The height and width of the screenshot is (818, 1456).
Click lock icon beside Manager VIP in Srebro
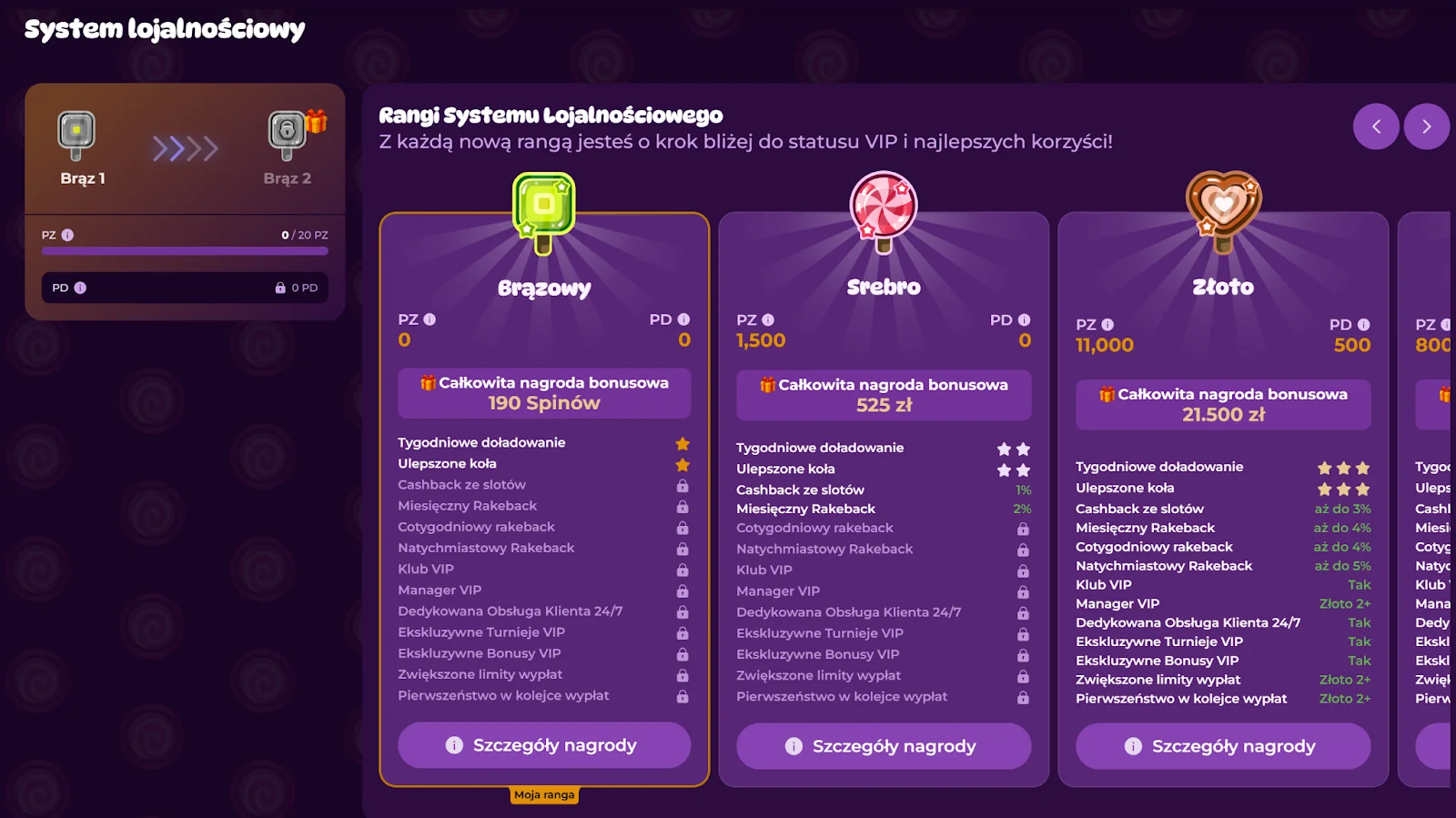pos(1023,591)
